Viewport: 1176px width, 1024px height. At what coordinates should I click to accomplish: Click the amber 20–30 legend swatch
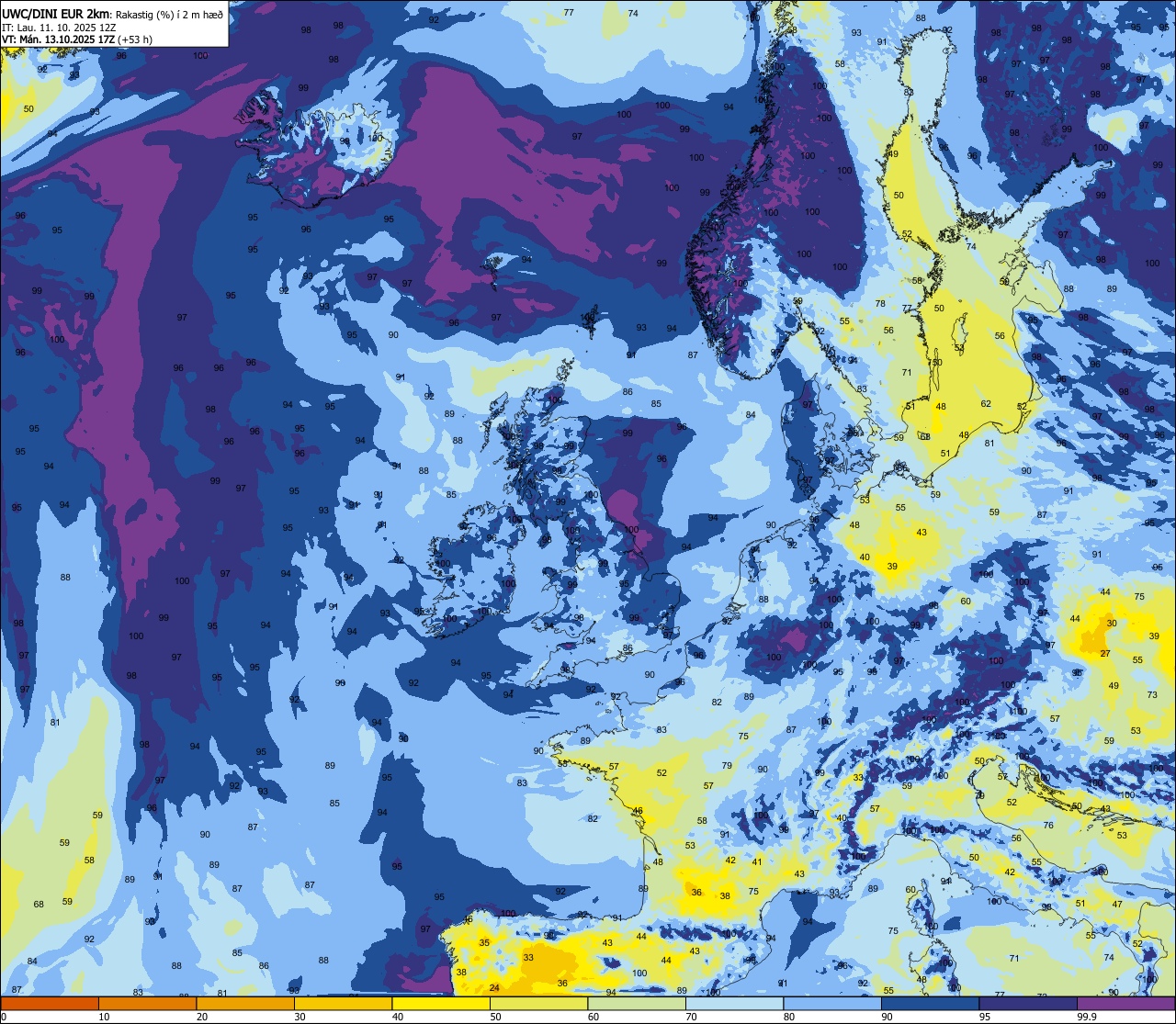[245, 1002]
